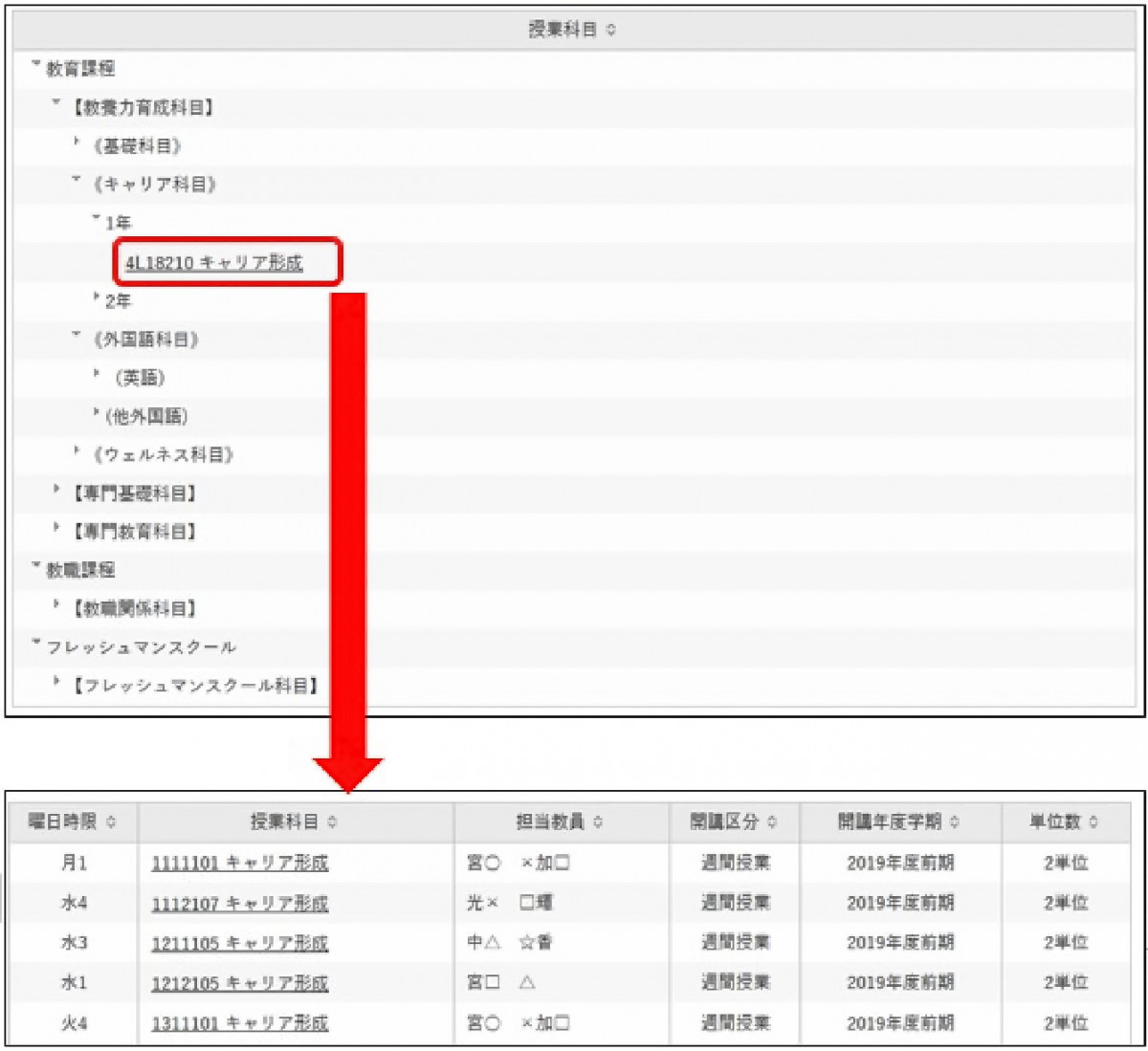The image size is (1148, 1051).
Task: Sort by 担当教員 column
Action: tap(560, 821)
